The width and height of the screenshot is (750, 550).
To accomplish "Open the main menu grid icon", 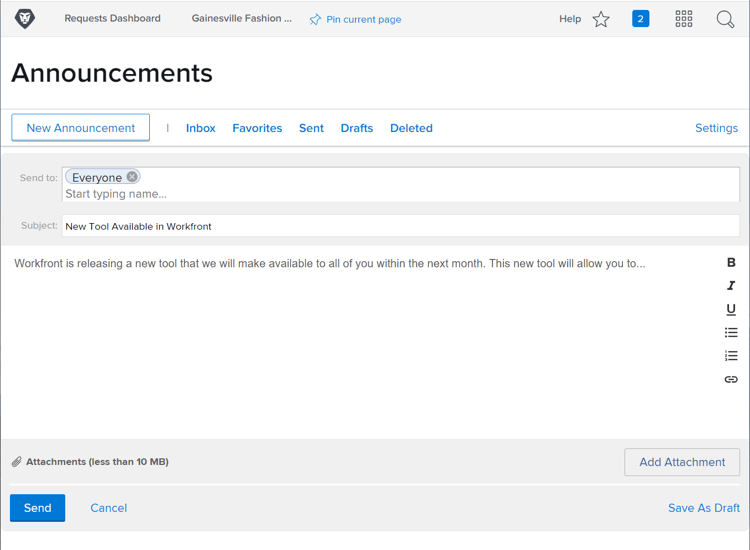I will pos(684,19).
